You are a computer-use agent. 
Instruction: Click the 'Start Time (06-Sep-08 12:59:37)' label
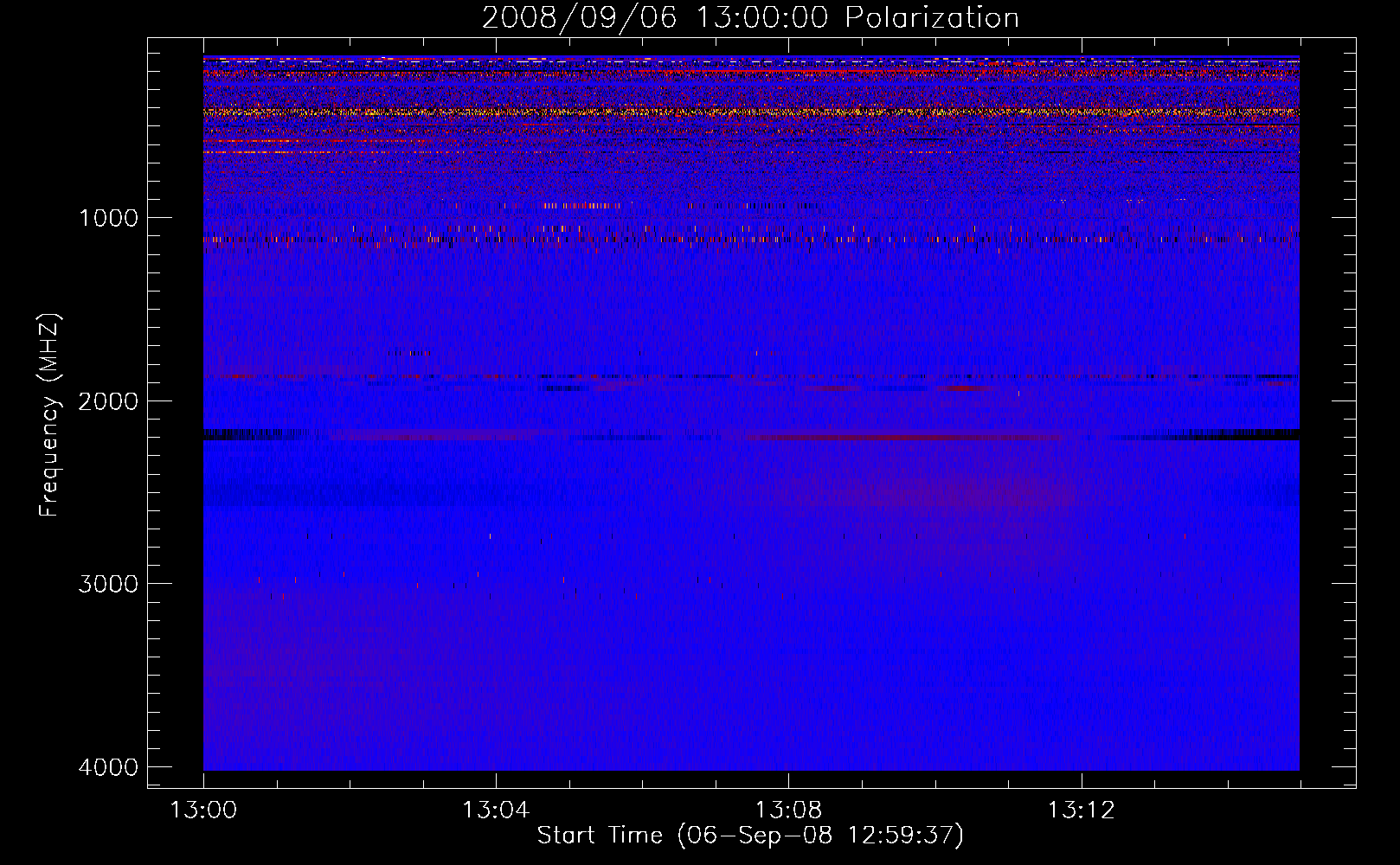coord(750,835)
